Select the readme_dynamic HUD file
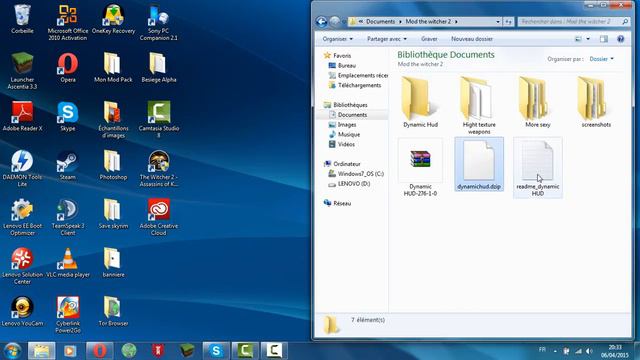The height and width of the screenshot is (360, 640). pos(538,167)
